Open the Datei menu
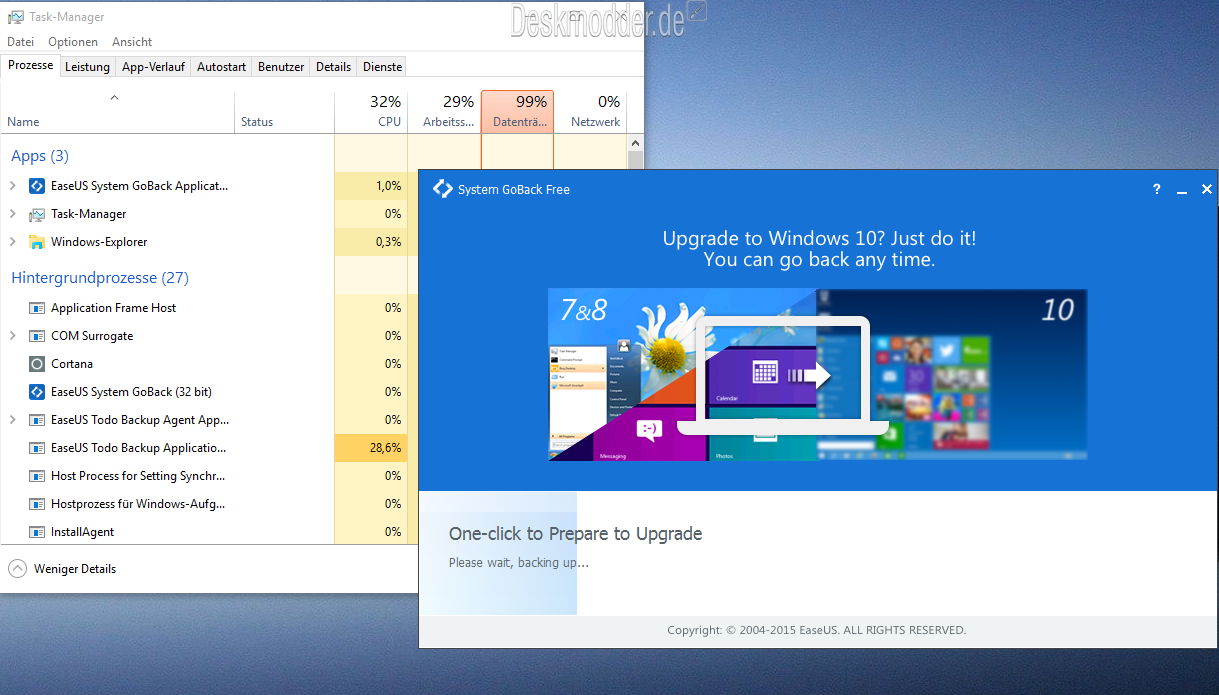The width and height of the screenshot is (1219, 695). [20, 42]
